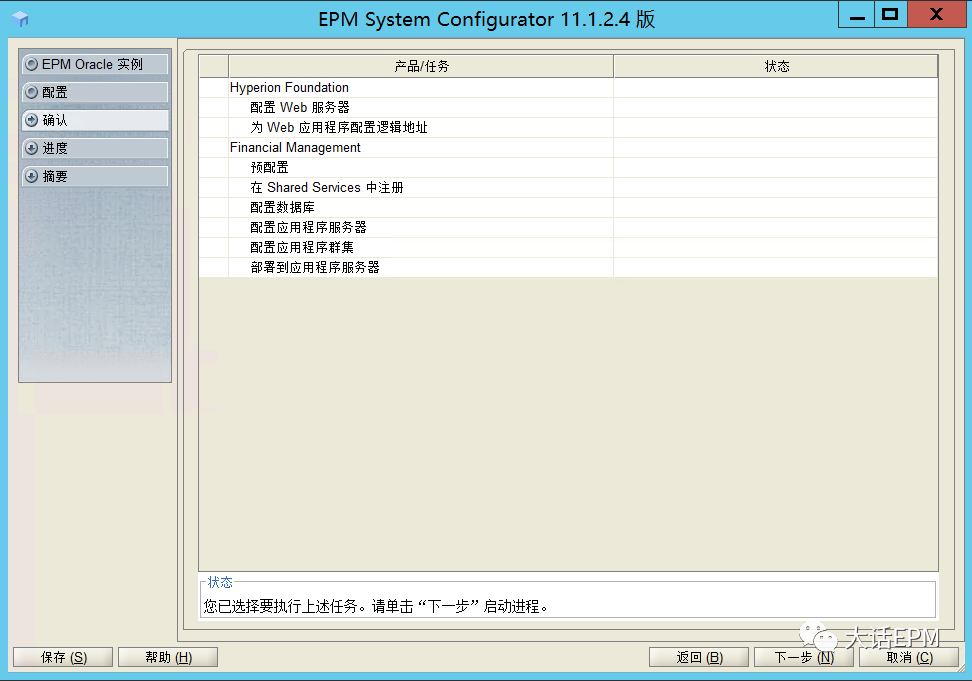Select the 进度 wizard step
This screenshot has width=972, height=681.
95,148
